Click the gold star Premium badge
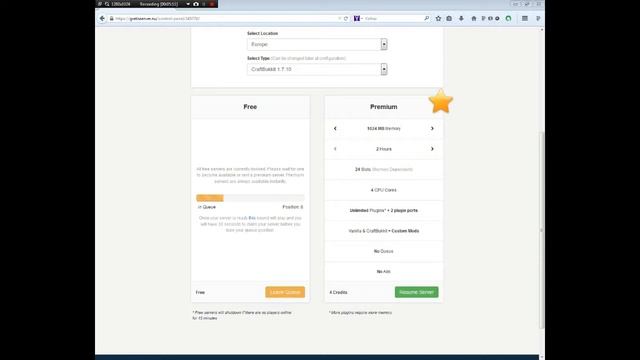The image size is (640, 360). pyautogui.click(x=441, y=101)
